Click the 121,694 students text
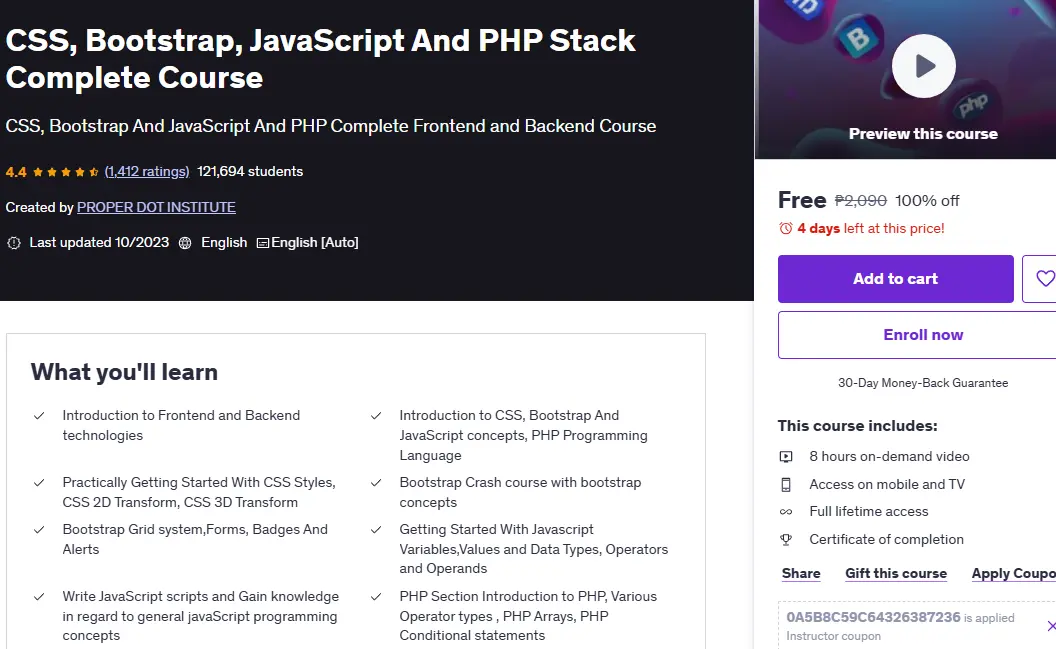Viewport: 1056px width, 649px height. click(250, 172)
